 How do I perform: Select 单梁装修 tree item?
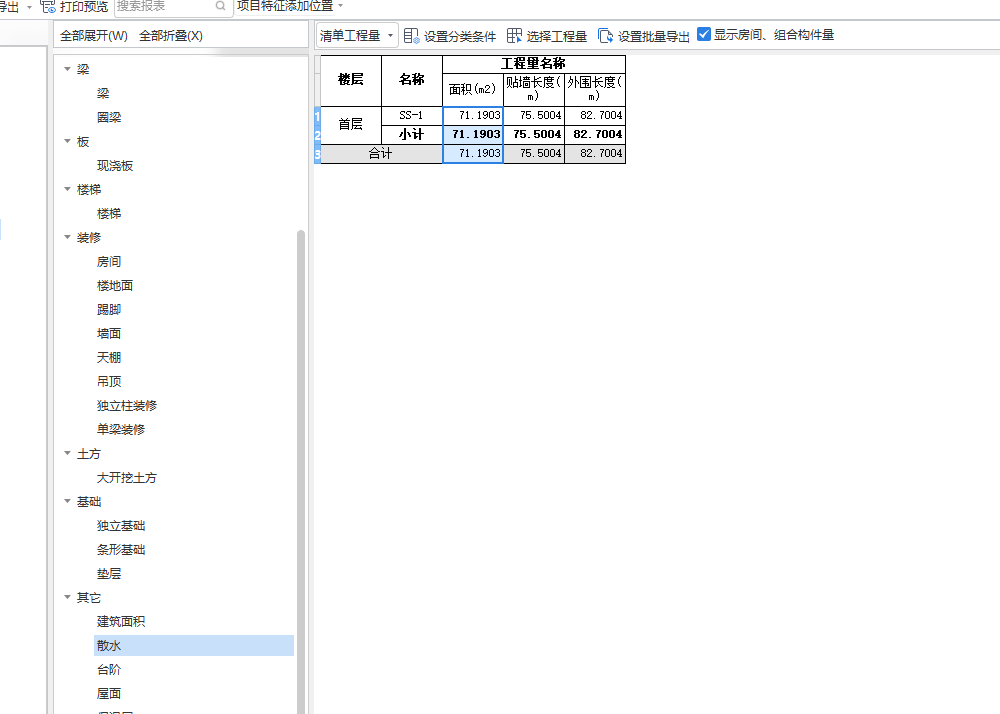[x=121, y=429]
